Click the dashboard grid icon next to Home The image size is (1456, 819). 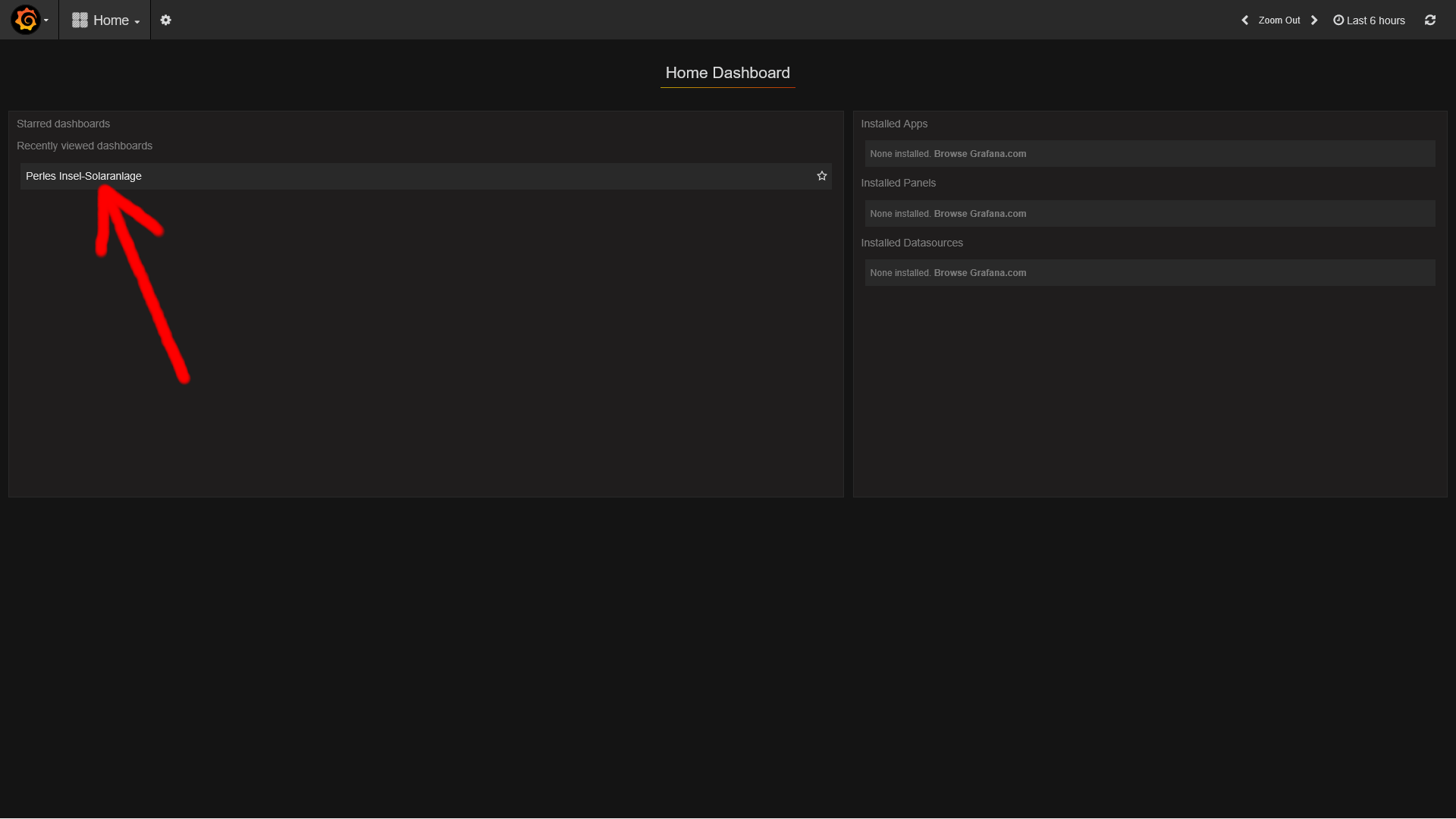80,20
